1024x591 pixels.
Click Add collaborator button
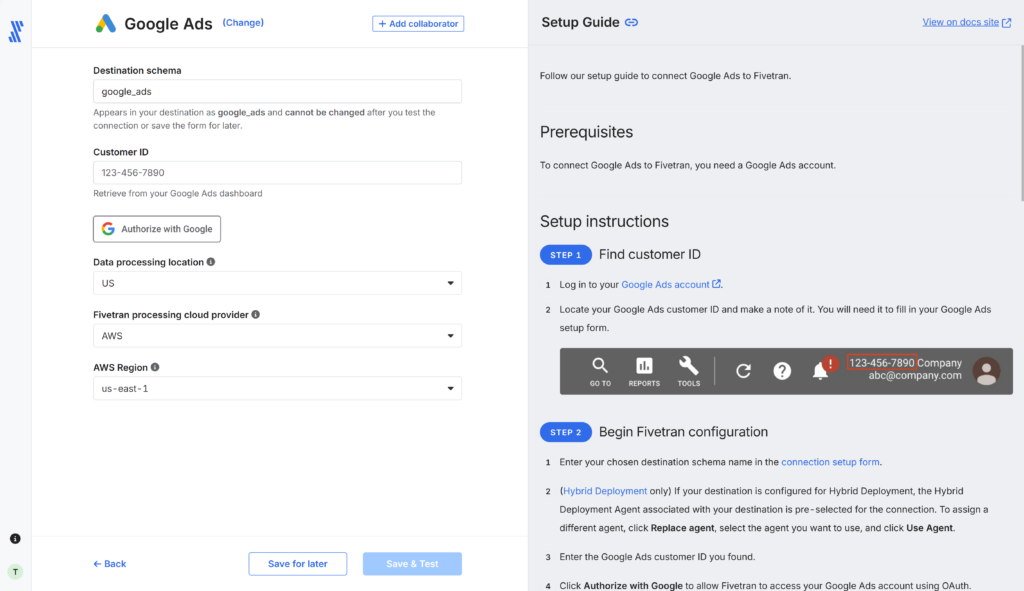[x=418, y=24]
